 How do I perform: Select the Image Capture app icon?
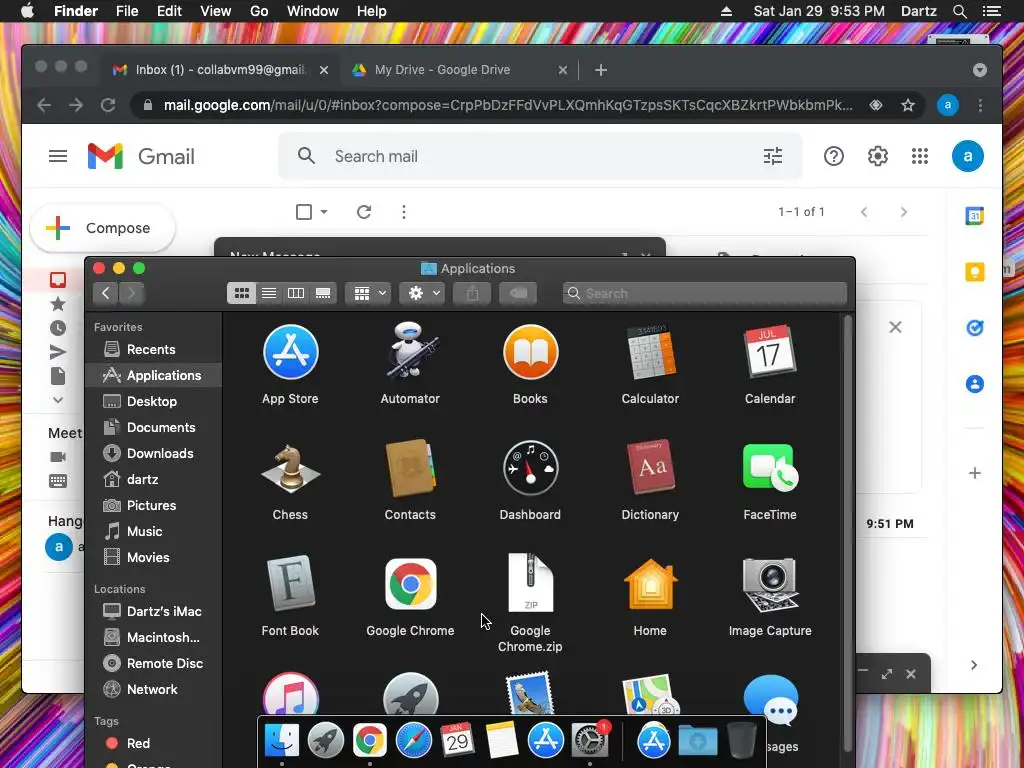pos(770,584)
